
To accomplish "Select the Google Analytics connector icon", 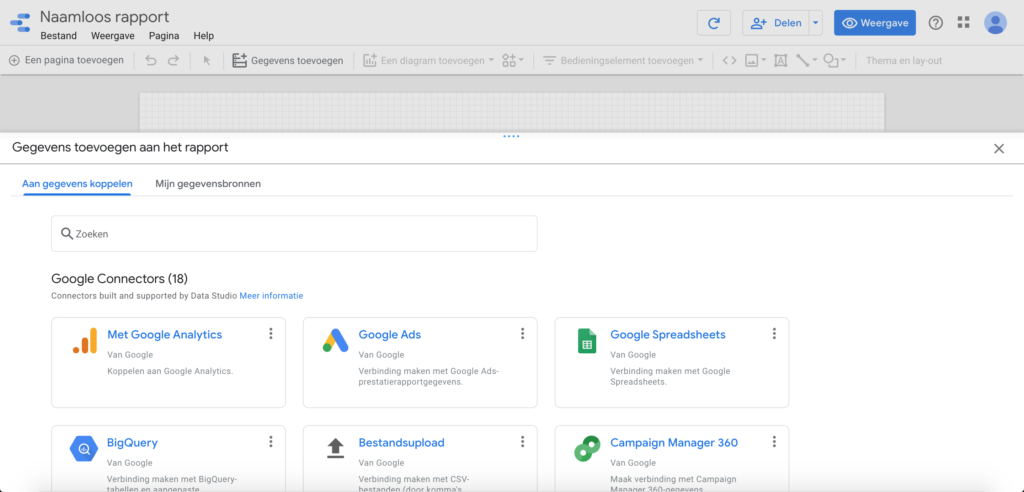I will (x=84, y=341).
